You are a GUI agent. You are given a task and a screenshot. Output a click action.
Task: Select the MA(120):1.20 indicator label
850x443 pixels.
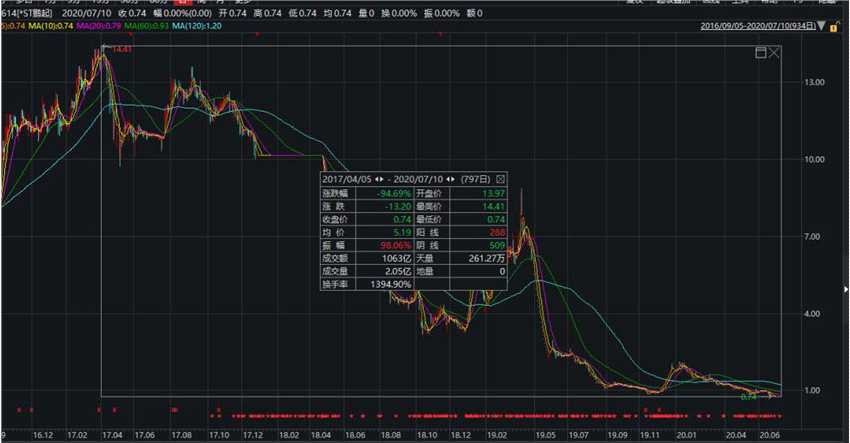[197, 25]
